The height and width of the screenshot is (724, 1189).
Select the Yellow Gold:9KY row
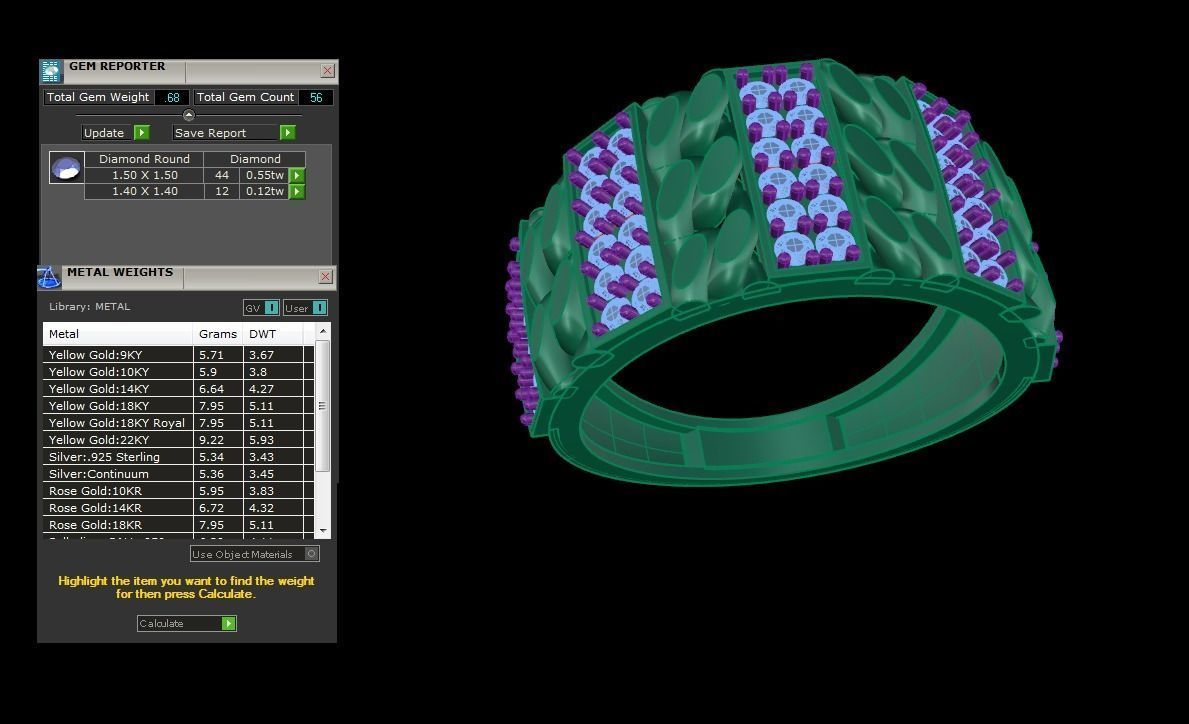[x=178, y=355]
